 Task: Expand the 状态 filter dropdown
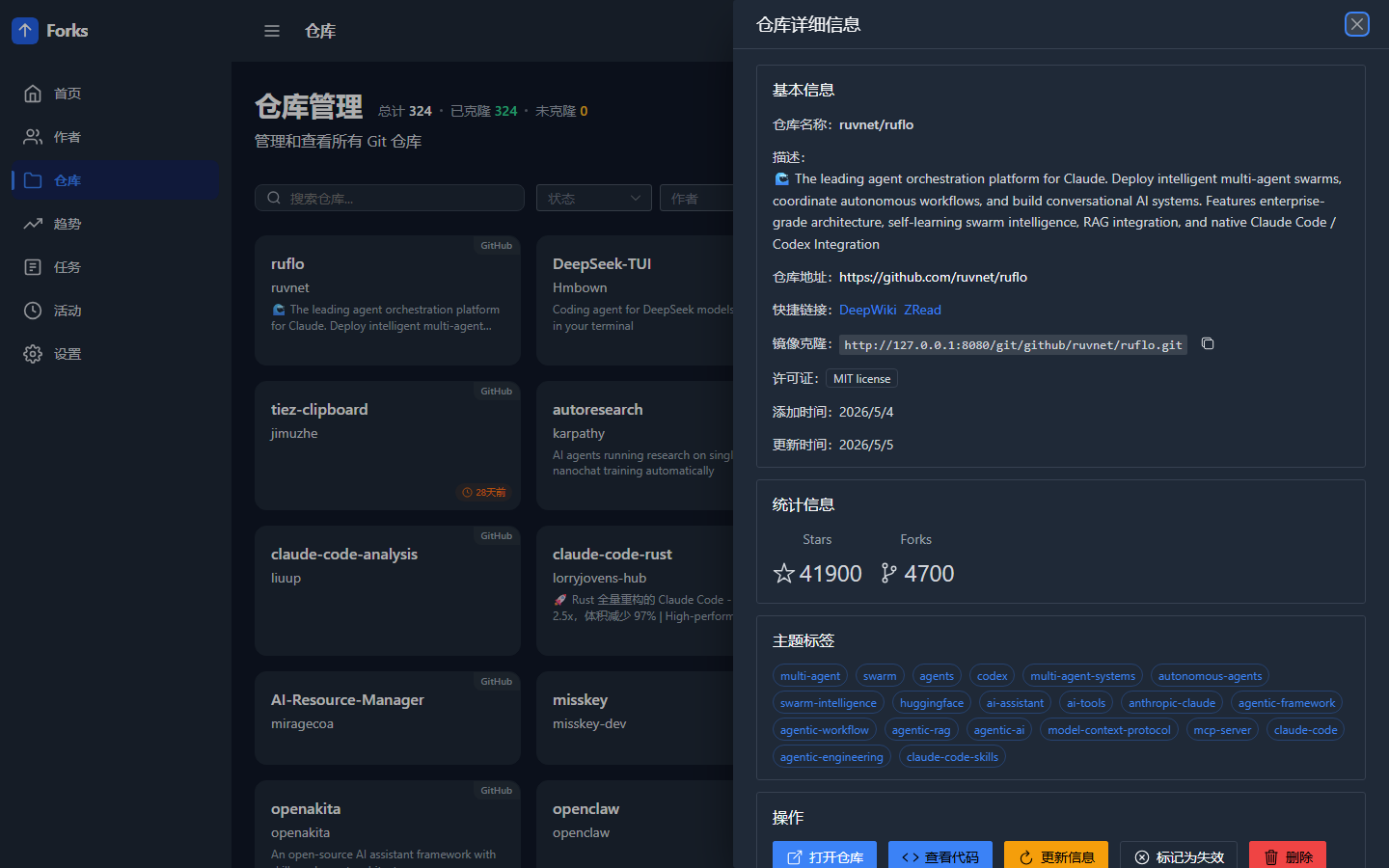(x=594, y=198)
